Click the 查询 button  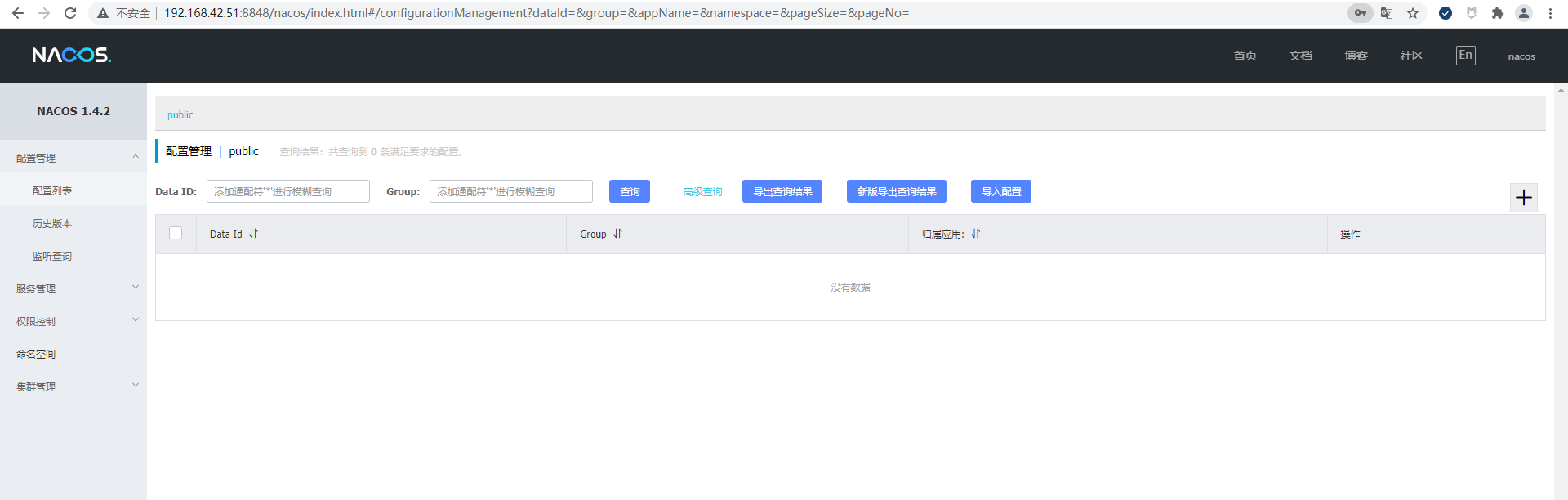point(630,191)
